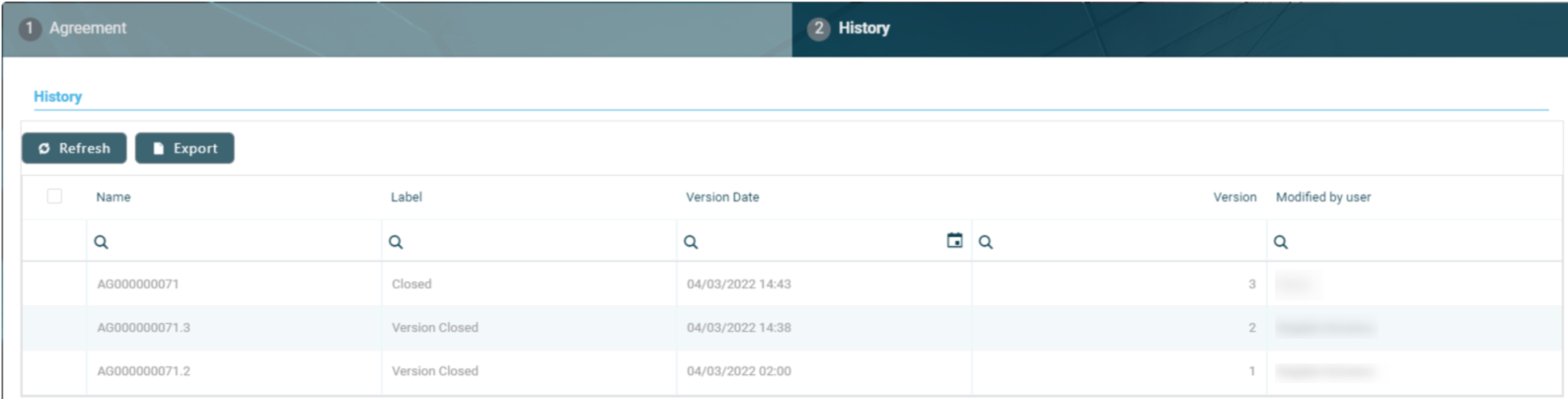The image size is (1568, 399).
Task: Click the search icon under Label column
Action: tap(396, 242)
